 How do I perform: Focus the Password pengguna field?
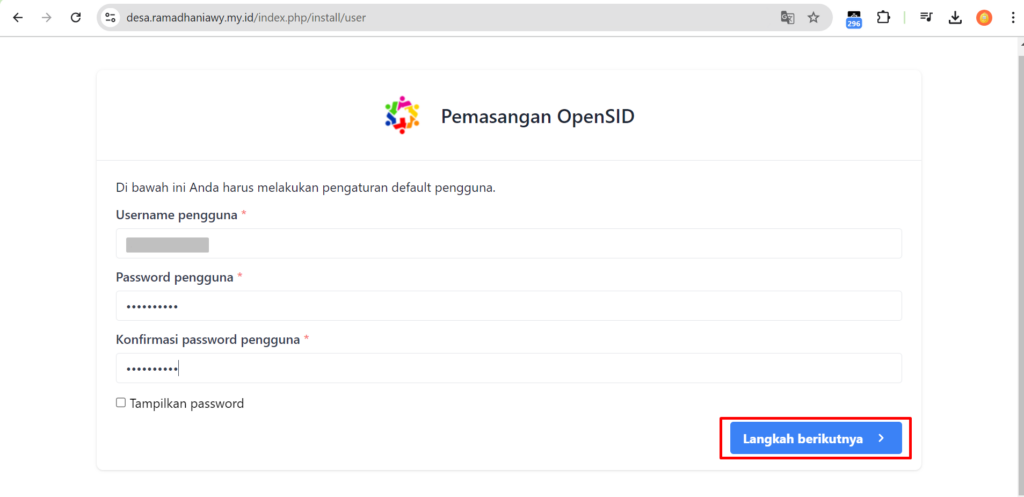coord(509,306)
